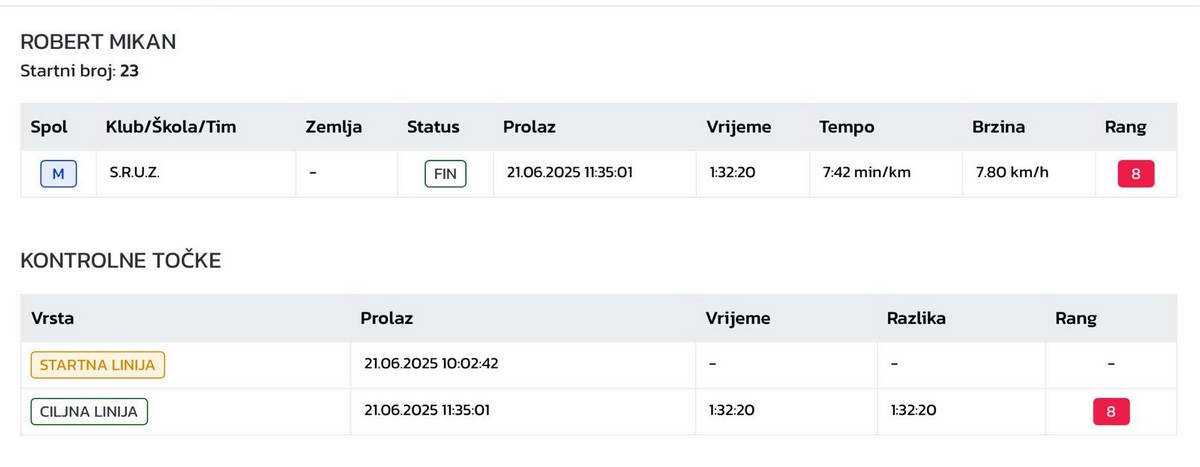Click the 7:42 min/km pace value
This screenshot has height=467, width=1200.
click(866, 173)
